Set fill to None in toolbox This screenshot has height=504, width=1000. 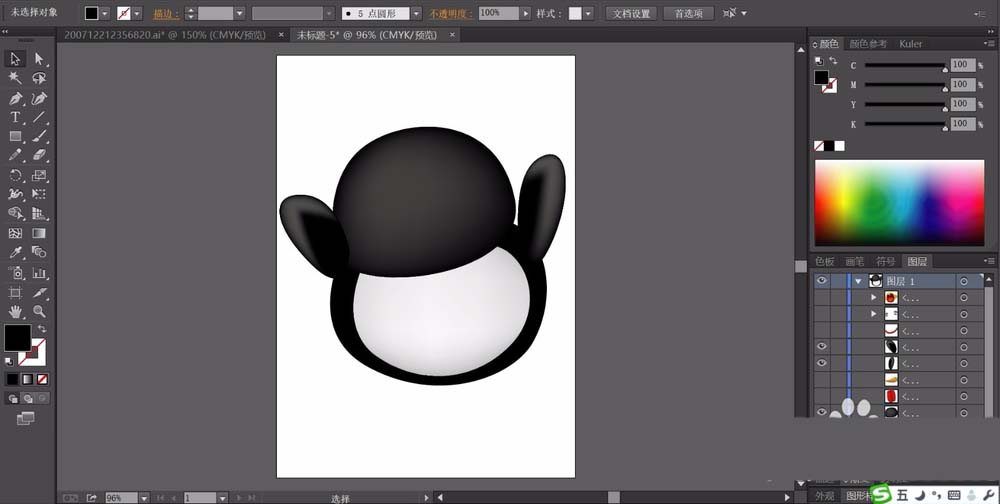[42, 380]
